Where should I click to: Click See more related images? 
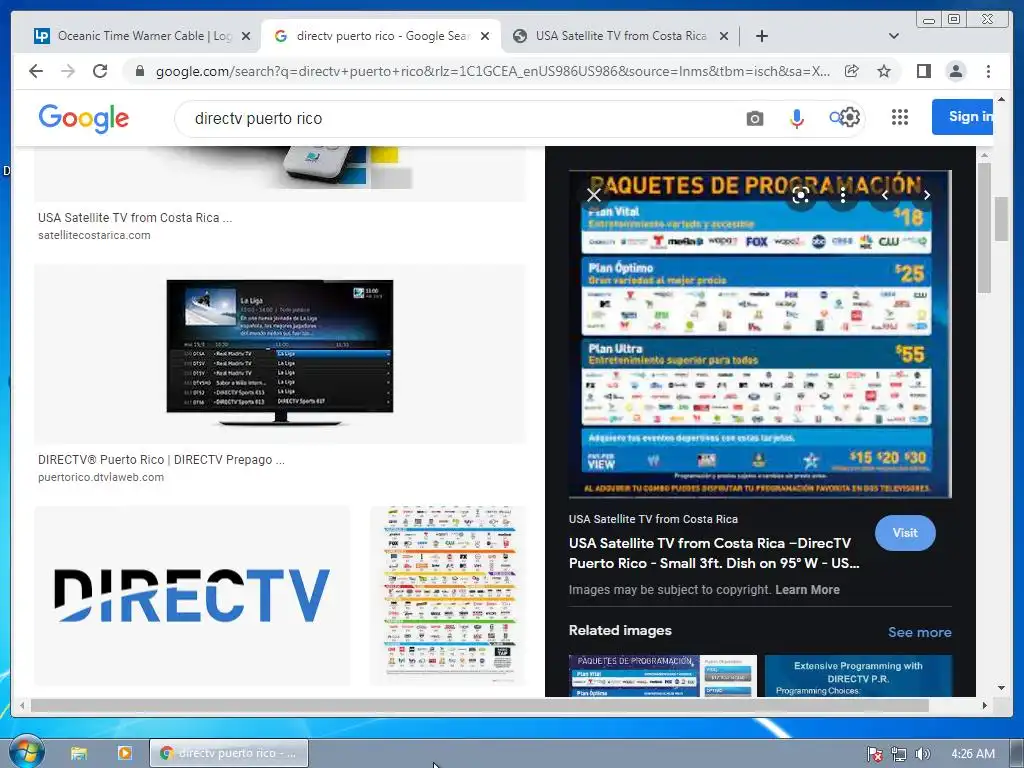(920, 632)
